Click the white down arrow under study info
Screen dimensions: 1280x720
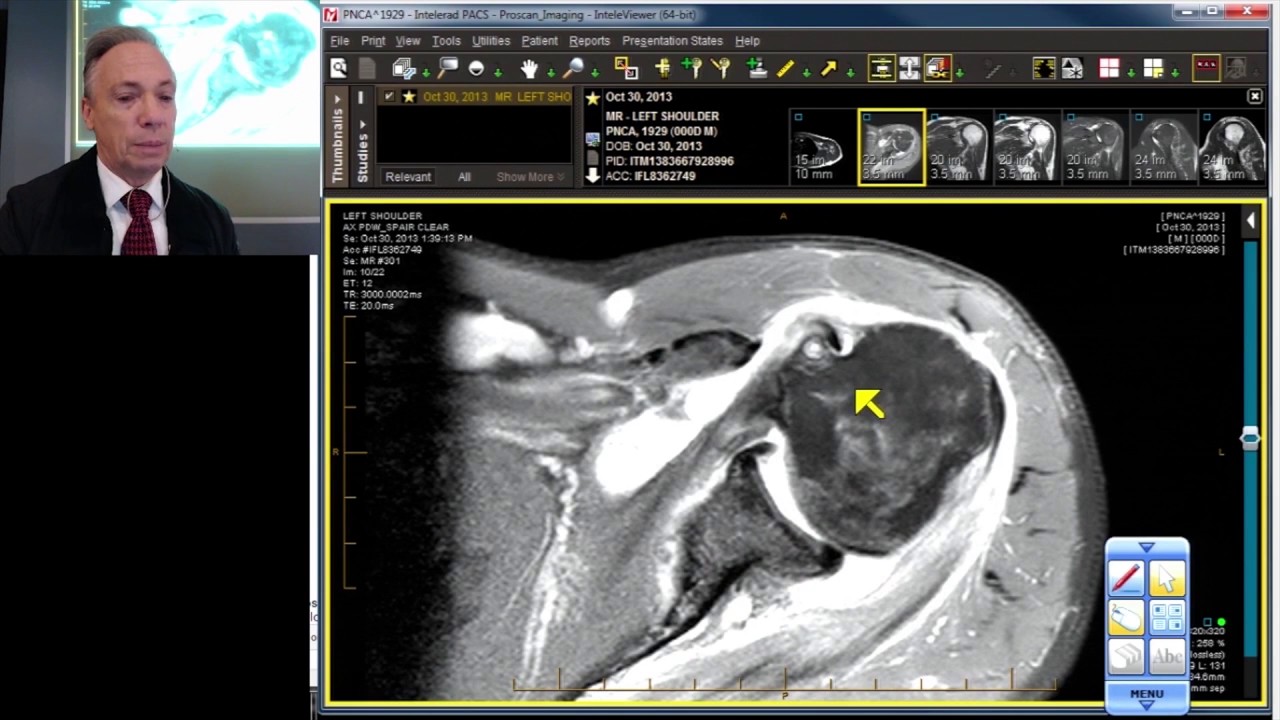(592, 176)
